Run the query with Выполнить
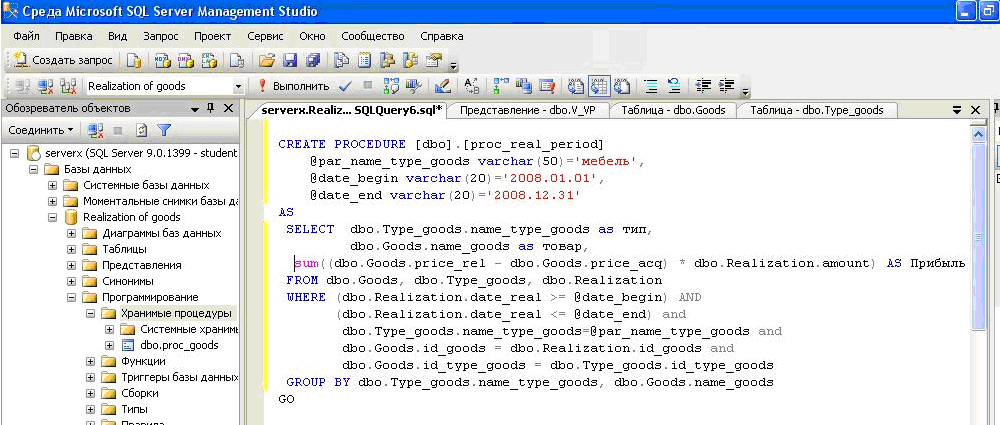 pyautogui.click(x=293, y=86)
